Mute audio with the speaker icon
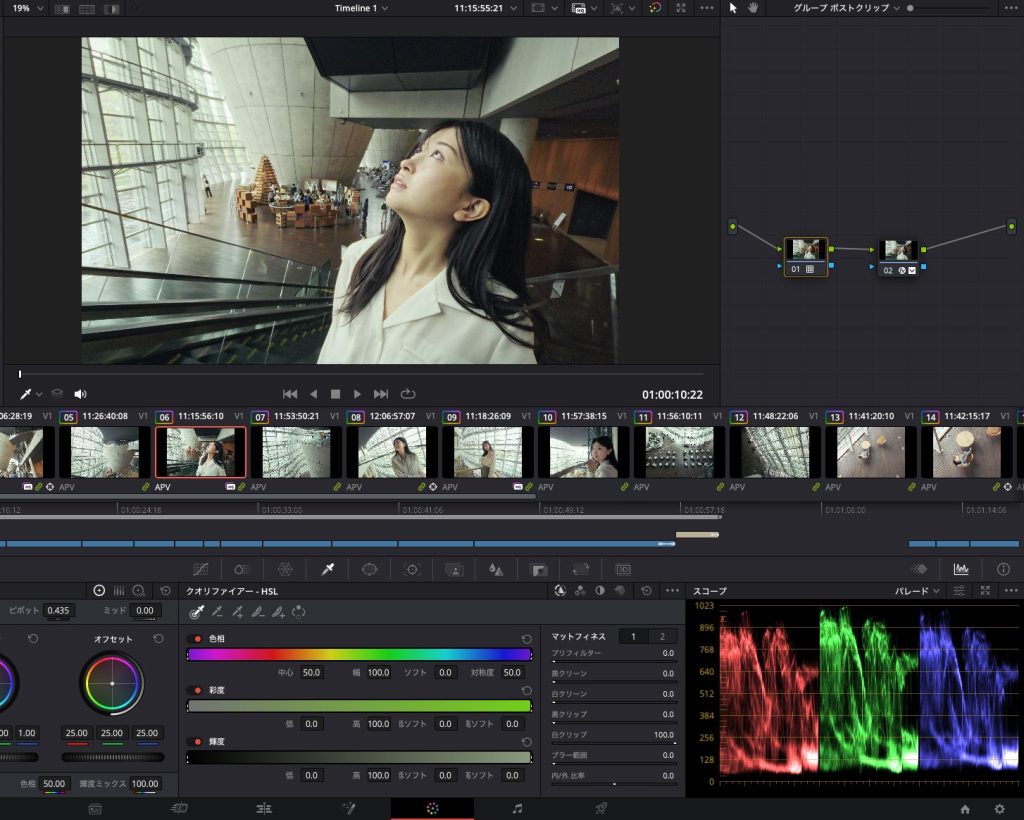 coord(80,394)
